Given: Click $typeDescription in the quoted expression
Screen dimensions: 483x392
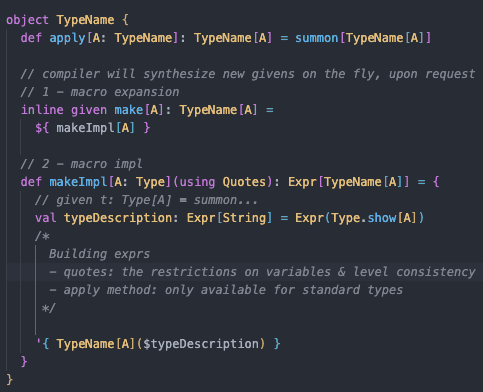Looking at the screenshot, I should click(x=201, y=344).
